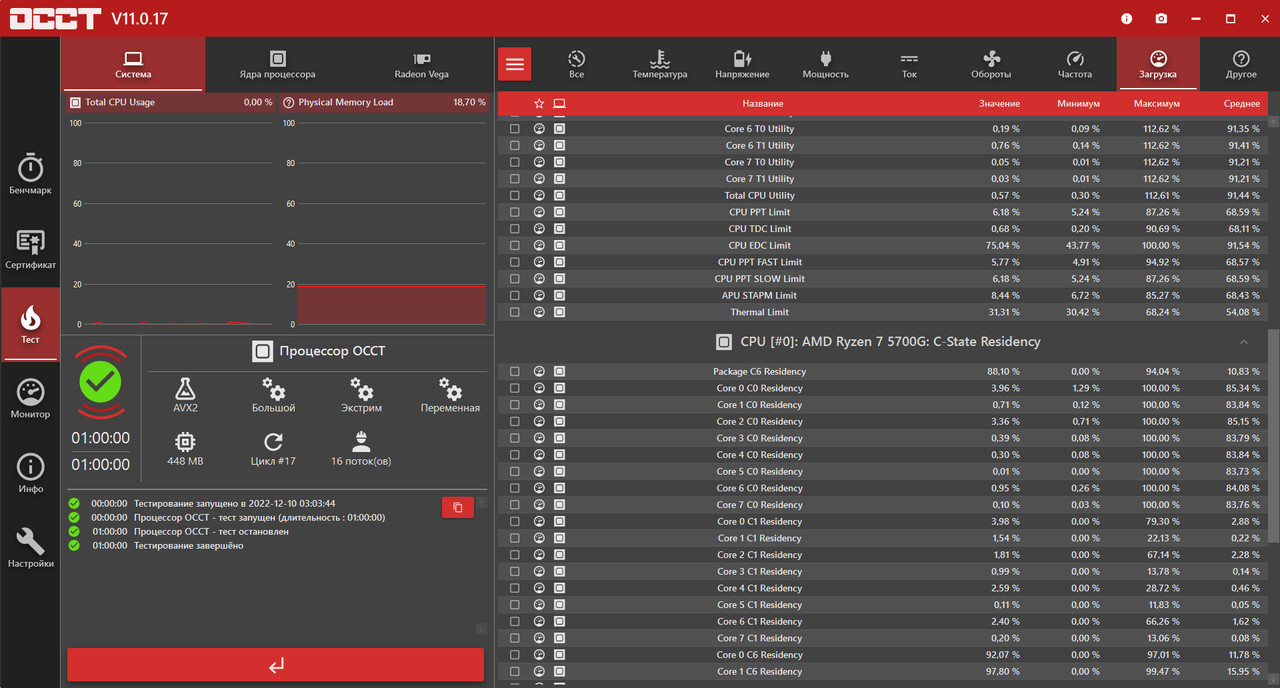This screenshot has height=688, width=1280.
Task: Select log entry Тестирование завершёно
Action: 189,545
